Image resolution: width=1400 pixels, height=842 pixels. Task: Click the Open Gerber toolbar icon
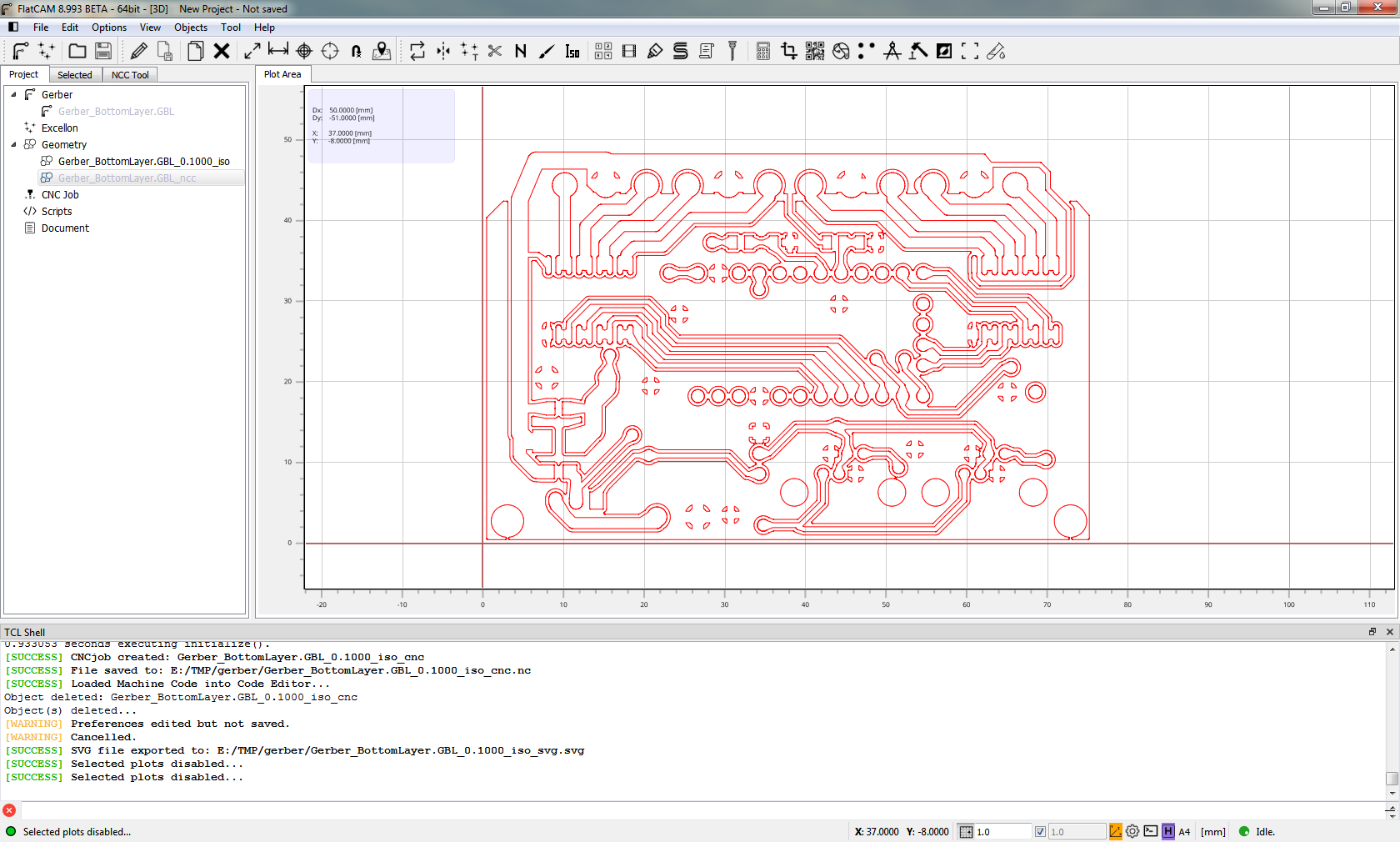(x=21, y=51)
